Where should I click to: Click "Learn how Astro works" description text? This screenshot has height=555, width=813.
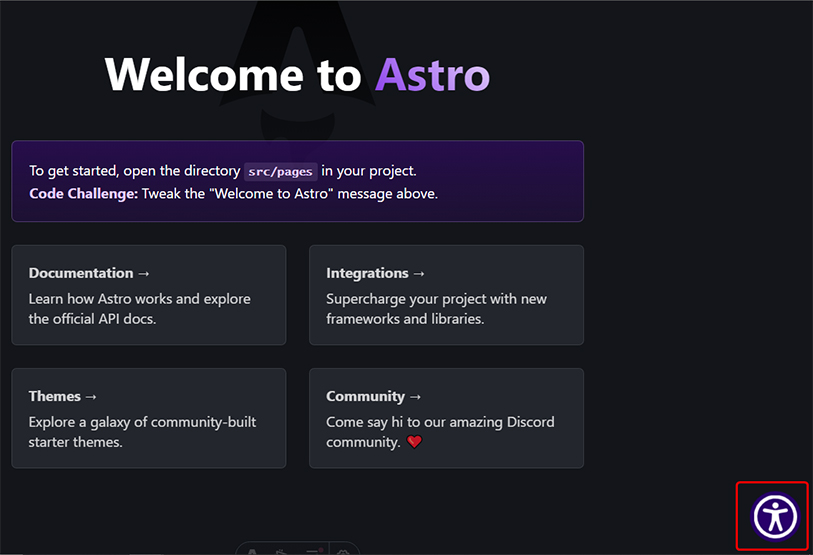(x=139, y=299)
